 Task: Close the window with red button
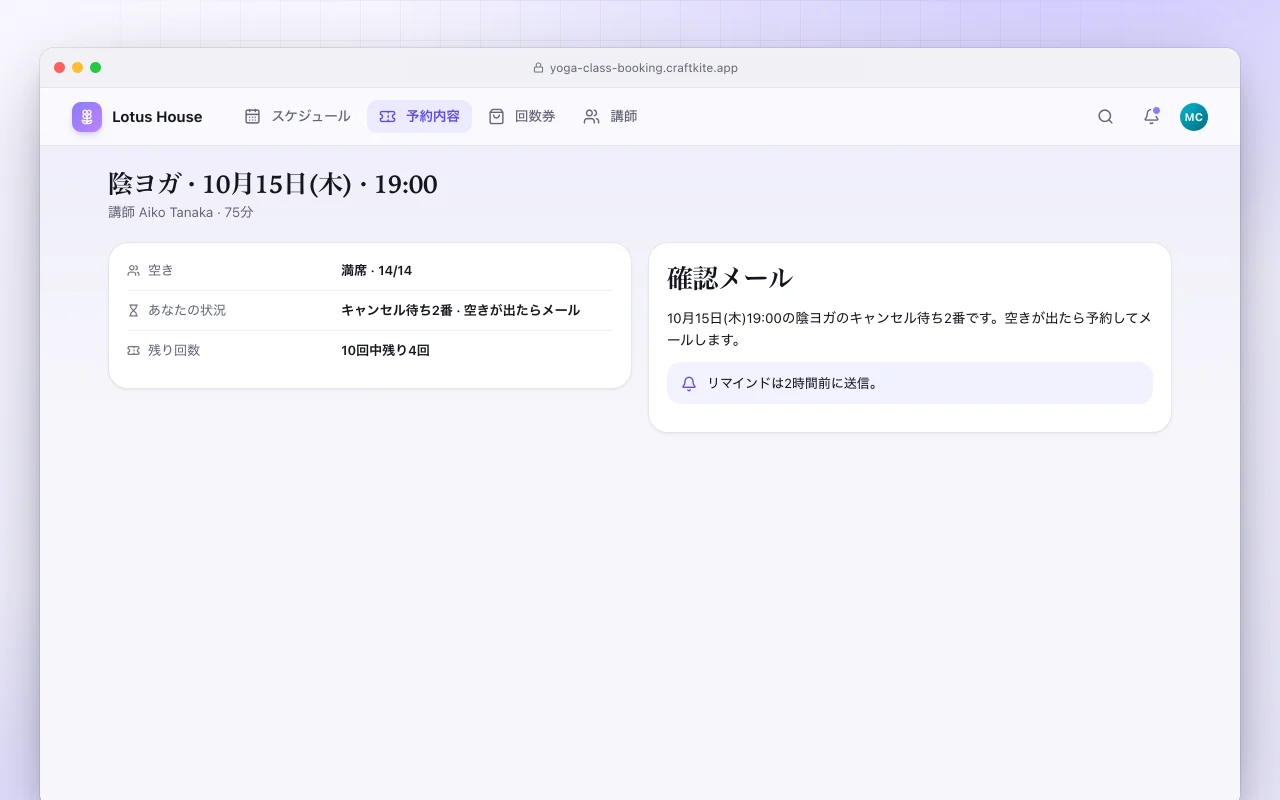pyautogui.click(x=60, y=68)
